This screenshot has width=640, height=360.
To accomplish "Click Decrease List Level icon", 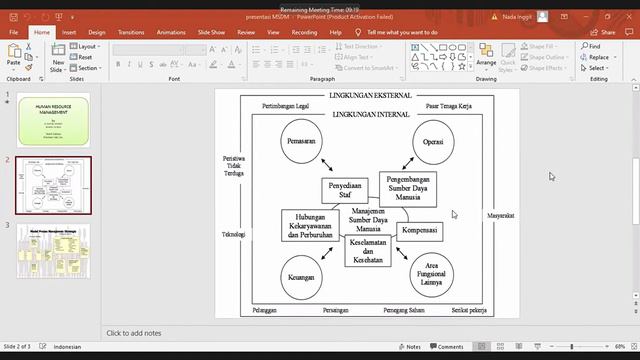I will (296, 50).
